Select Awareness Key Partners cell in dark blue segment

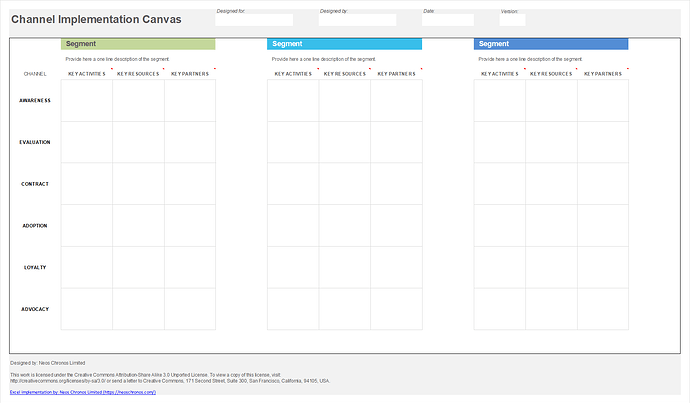(x=603, y=100)
